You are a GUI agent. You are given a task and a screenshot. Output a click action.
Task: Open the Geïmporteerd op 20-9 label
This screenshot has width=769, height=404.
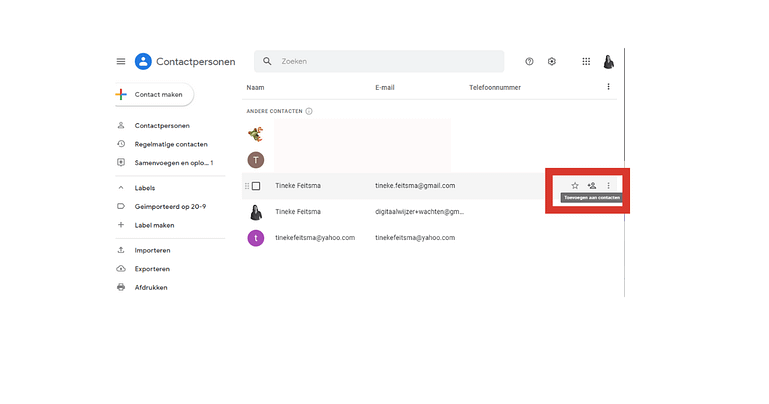[x=170, y=206]
